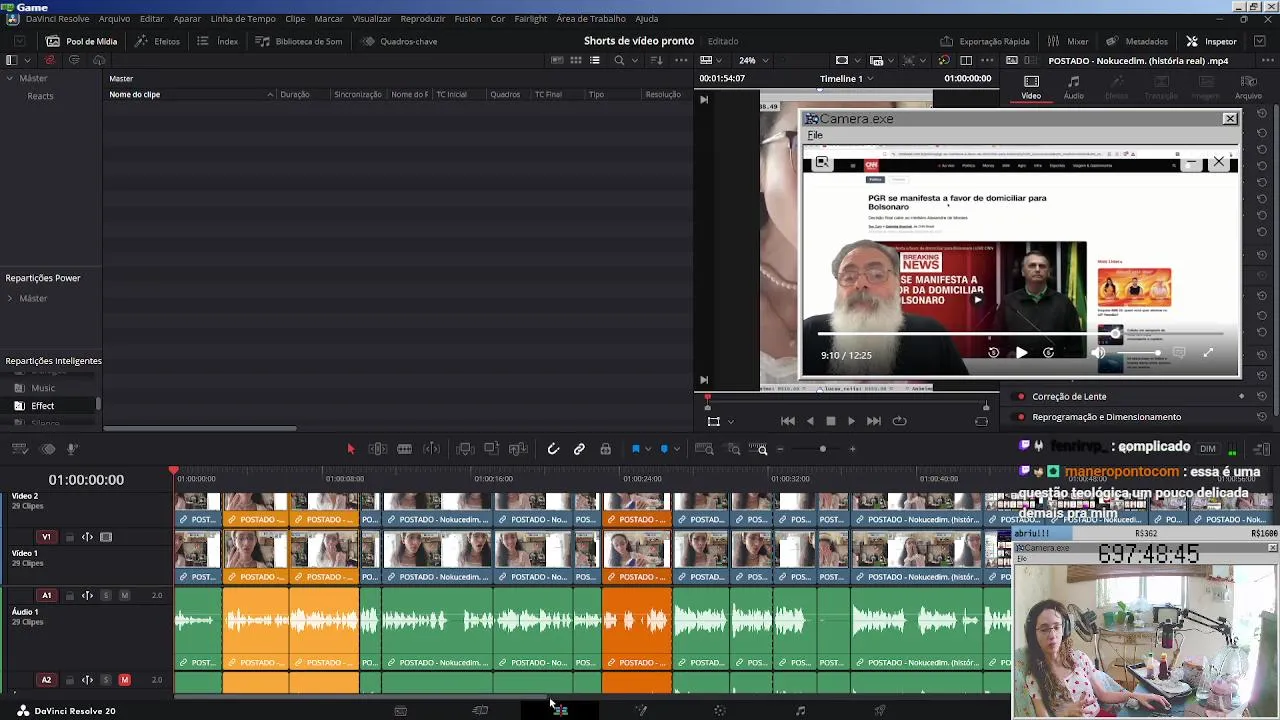Jump to the first frame
The height and width of the screenshot is (720, 1280).
pyautogui.click(x=787, y=421)
